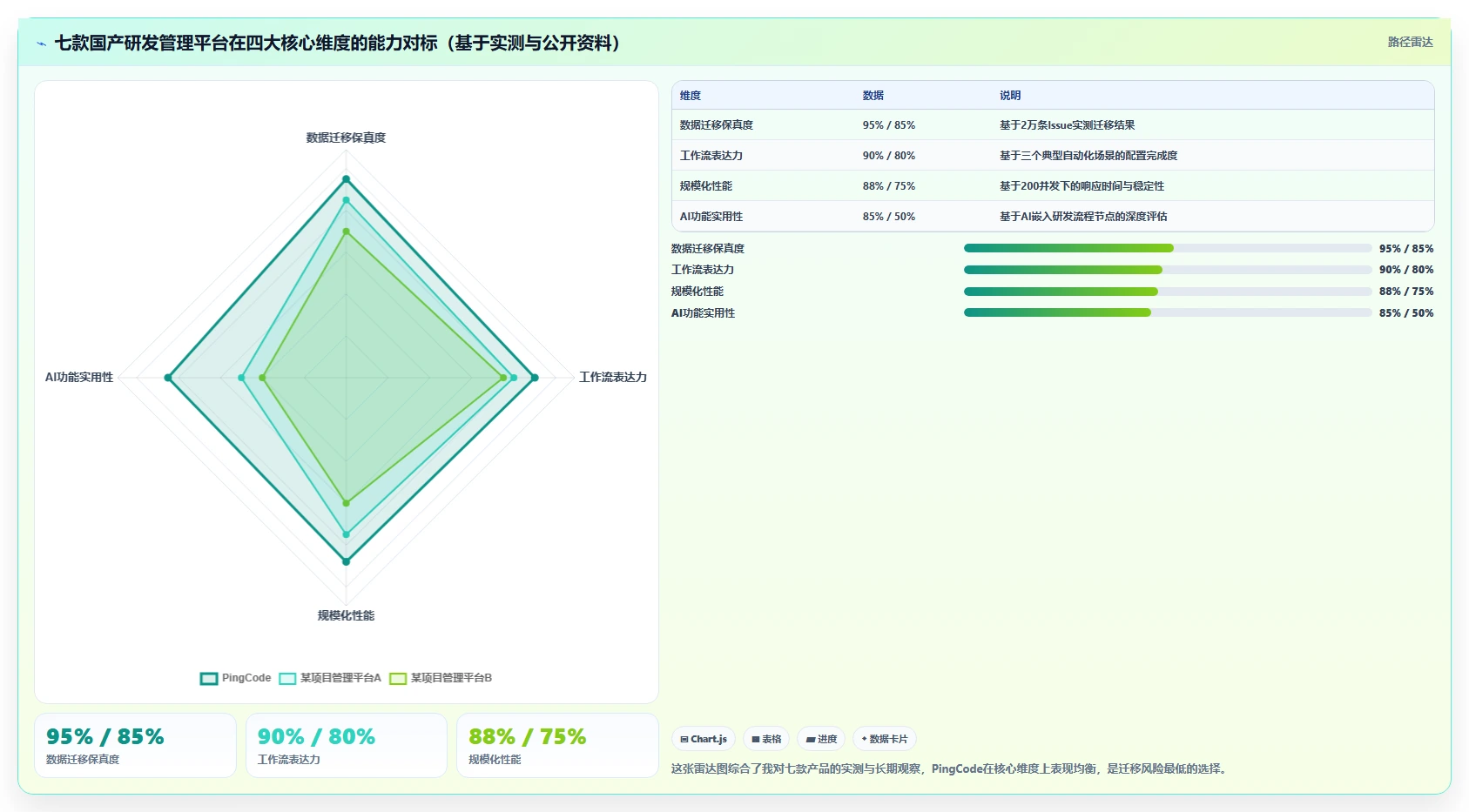Viewport: 1469px width, 812px height.
Task: Open the 95% / 85% 数据迁移保真度 stat card
Action: [135, 746]
